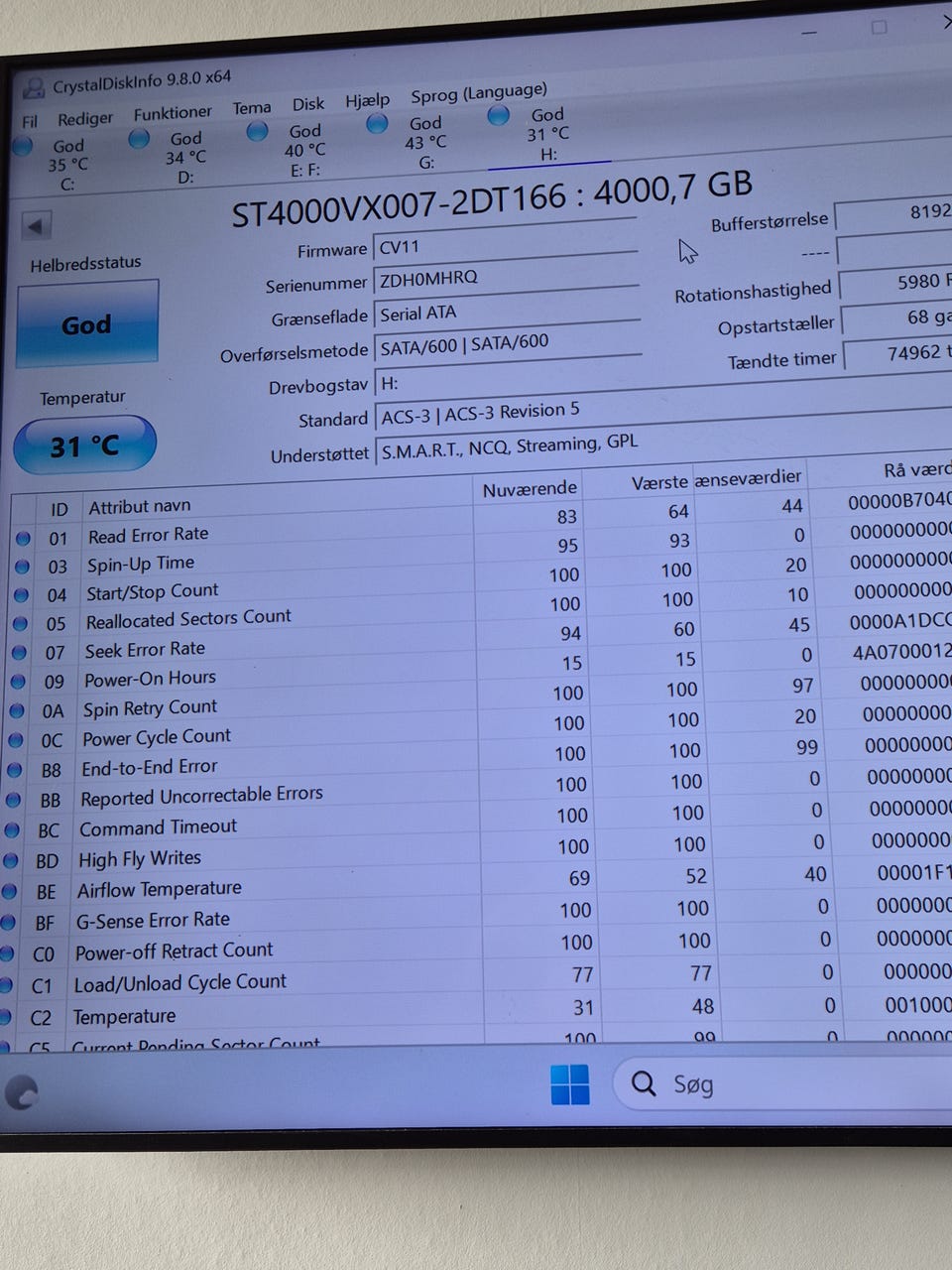Click the blue status orb above E: F:
The image size is (952, 1270).
pos(257,131)
